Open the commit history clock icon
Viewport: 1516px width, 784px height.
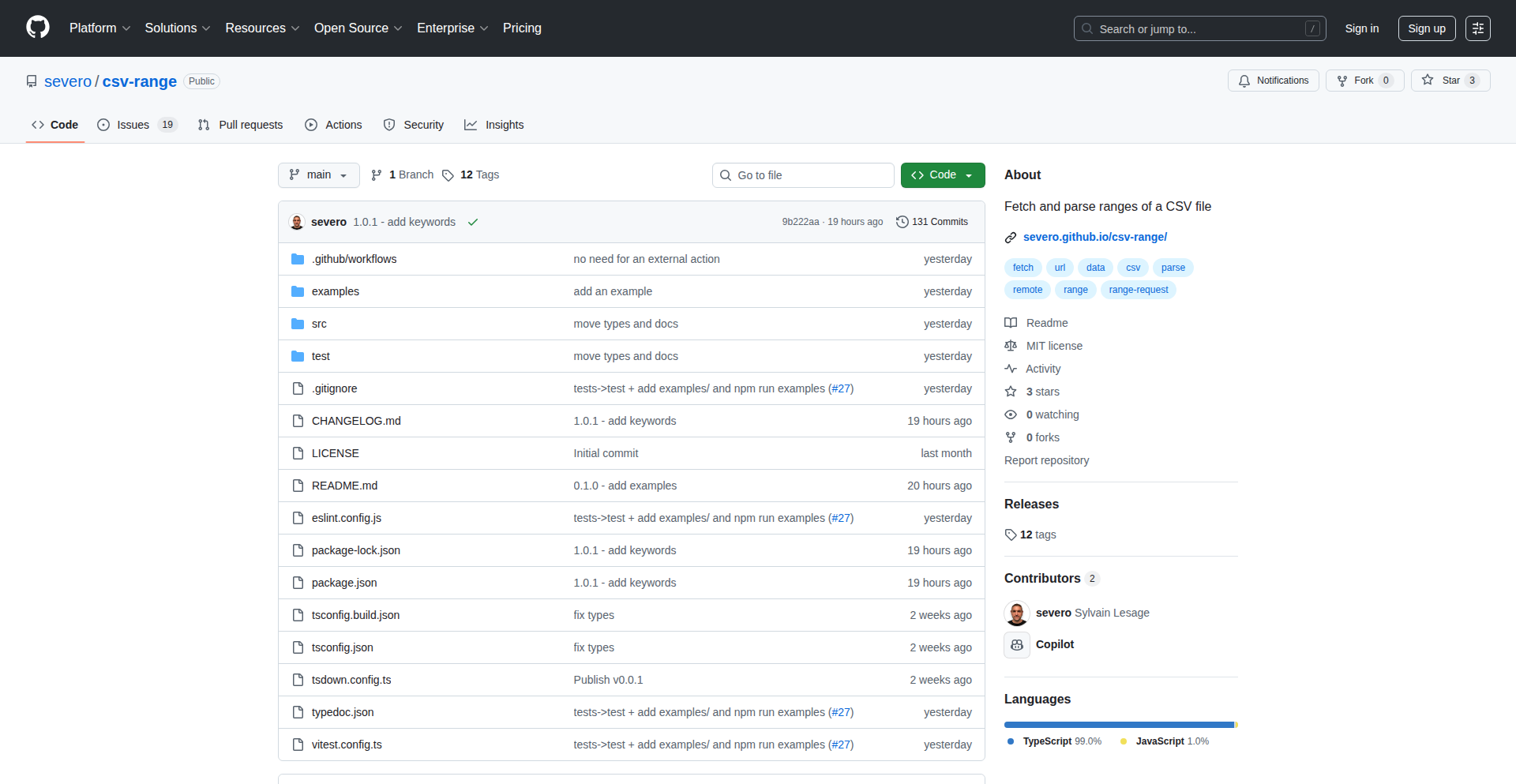pos(902,222)
